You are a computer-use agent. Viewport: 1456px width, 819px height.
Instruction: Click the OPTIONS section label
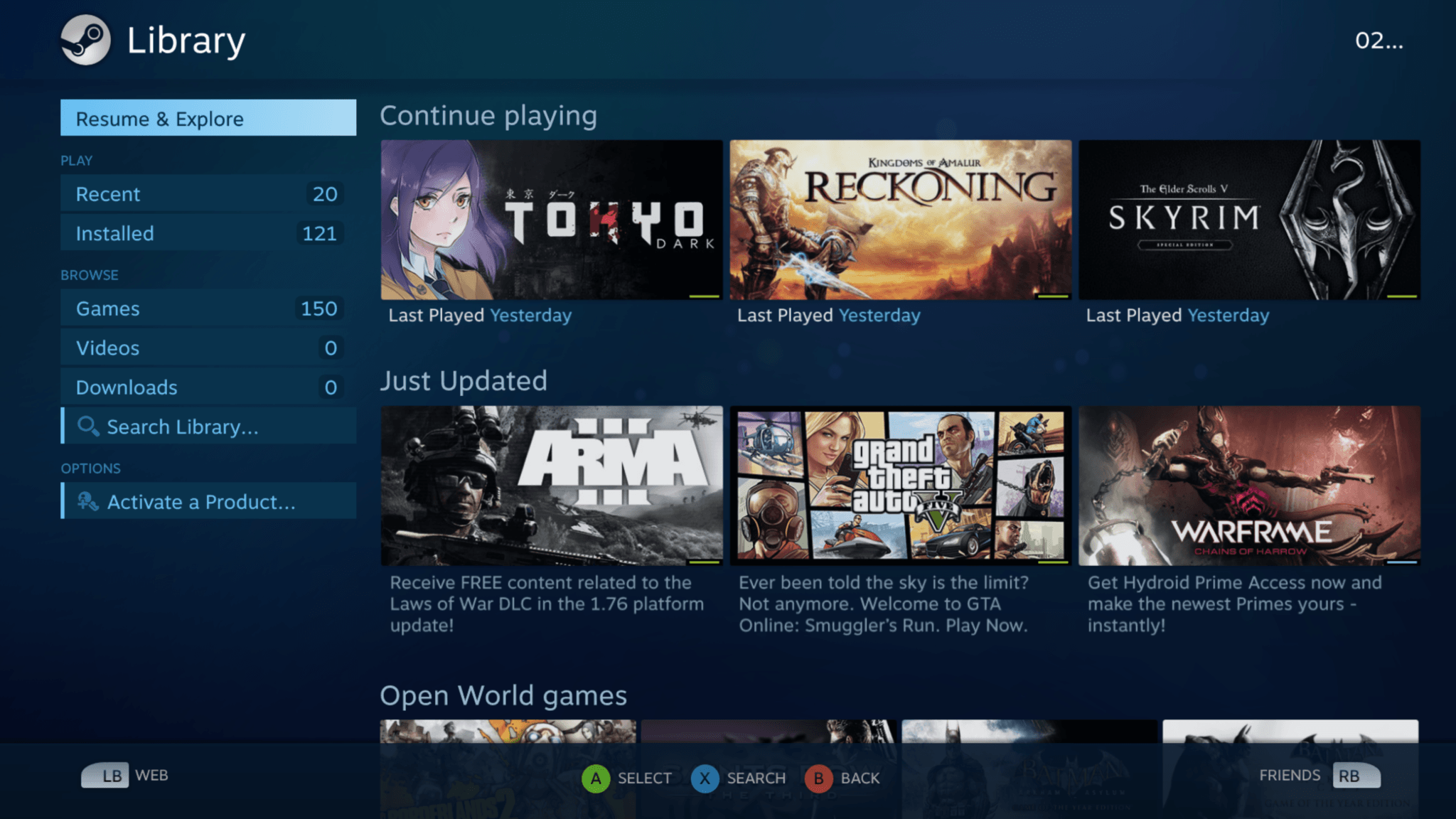click(91, 469)
